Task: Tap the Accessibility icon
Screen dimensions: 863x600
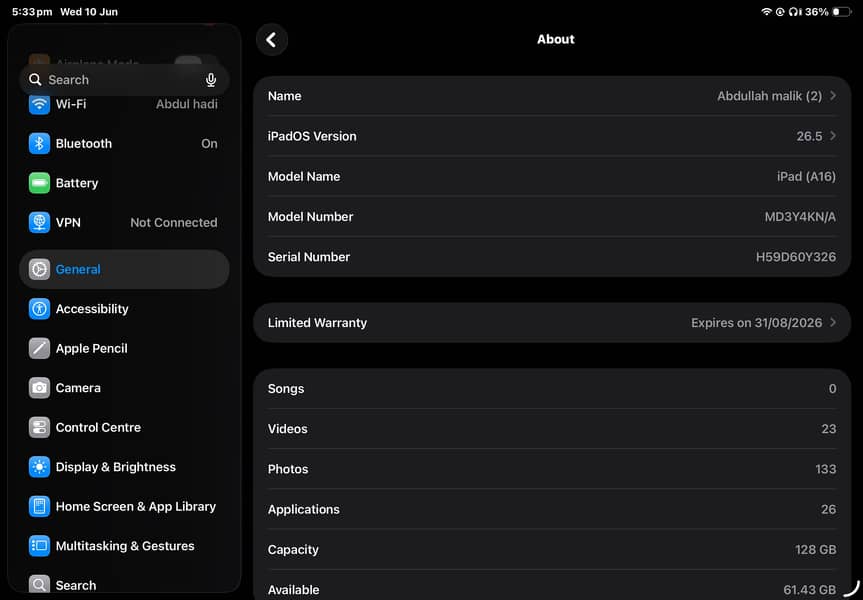Action: pyautogui.click(x=39, y=309)
